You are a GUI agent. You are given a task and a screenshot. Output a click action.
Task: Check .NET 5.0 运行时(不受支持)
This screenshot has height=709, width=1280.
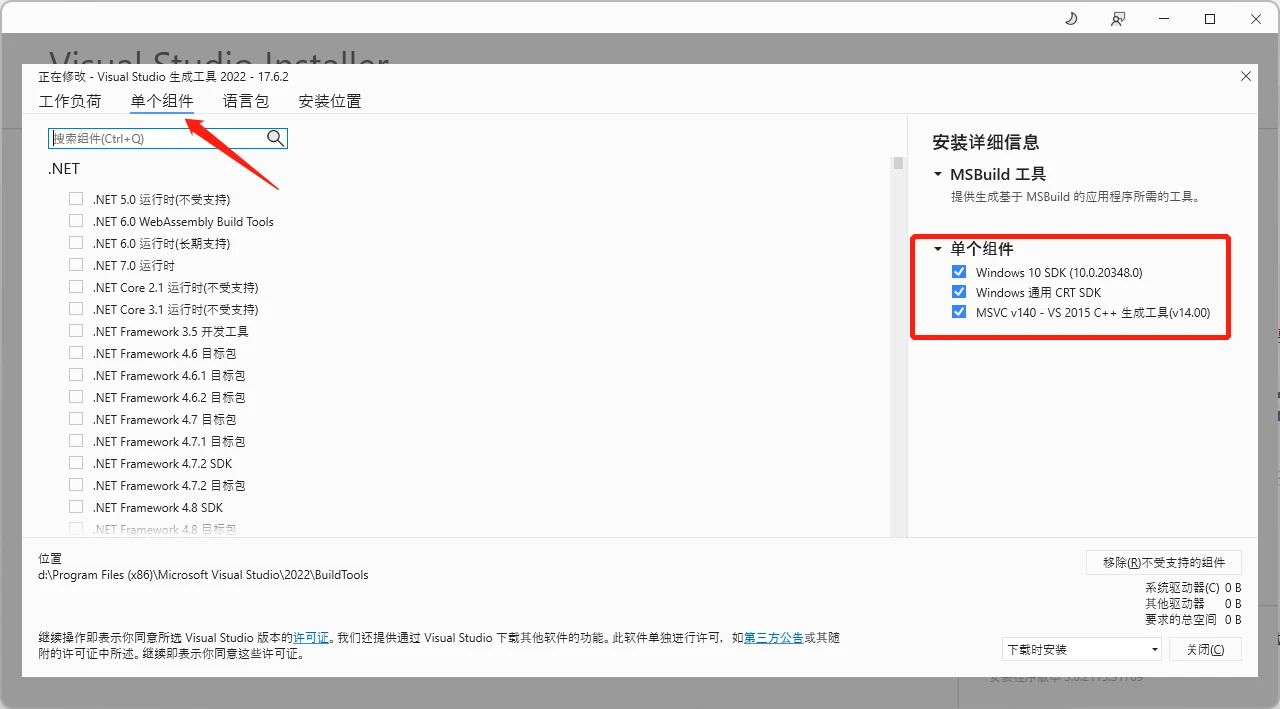click(76, 199)
